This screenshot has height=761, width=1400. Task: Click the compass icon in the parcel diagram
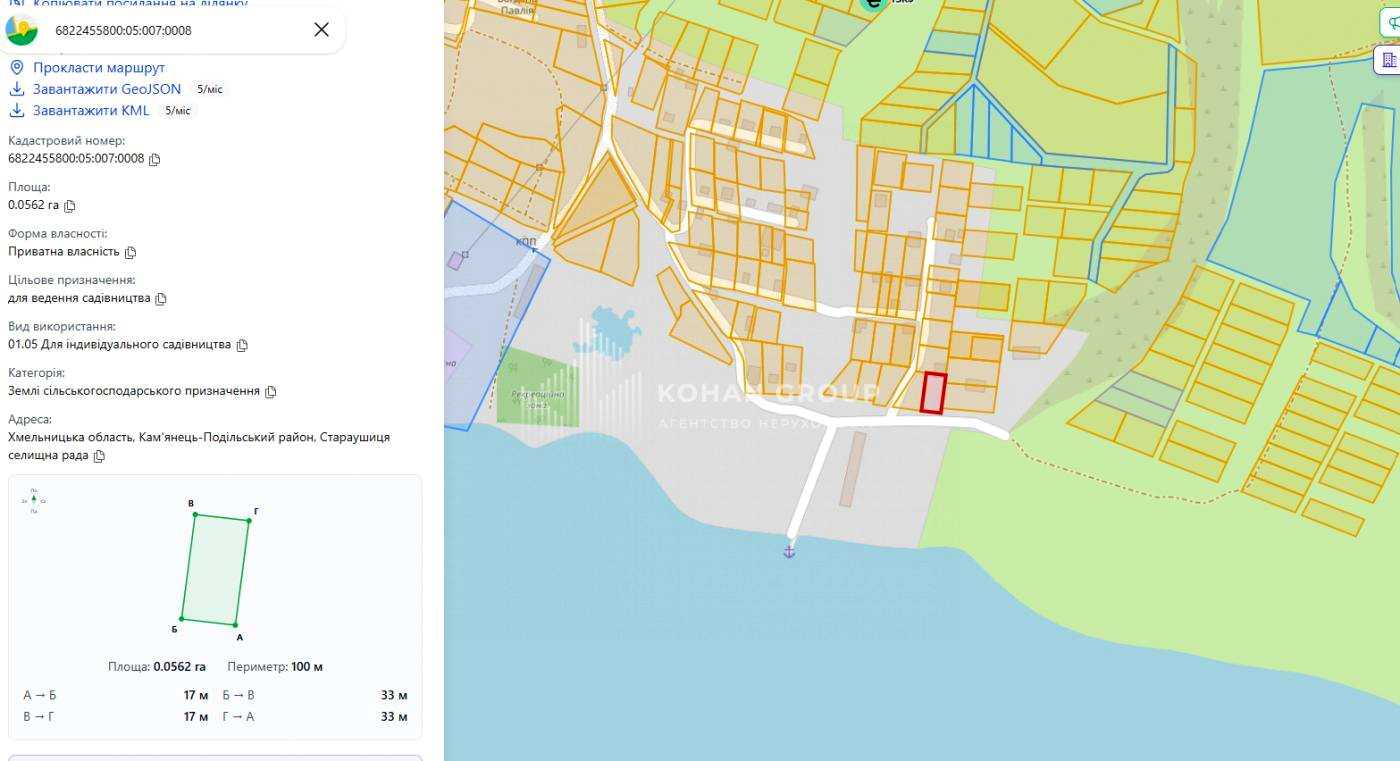point(34,500)
